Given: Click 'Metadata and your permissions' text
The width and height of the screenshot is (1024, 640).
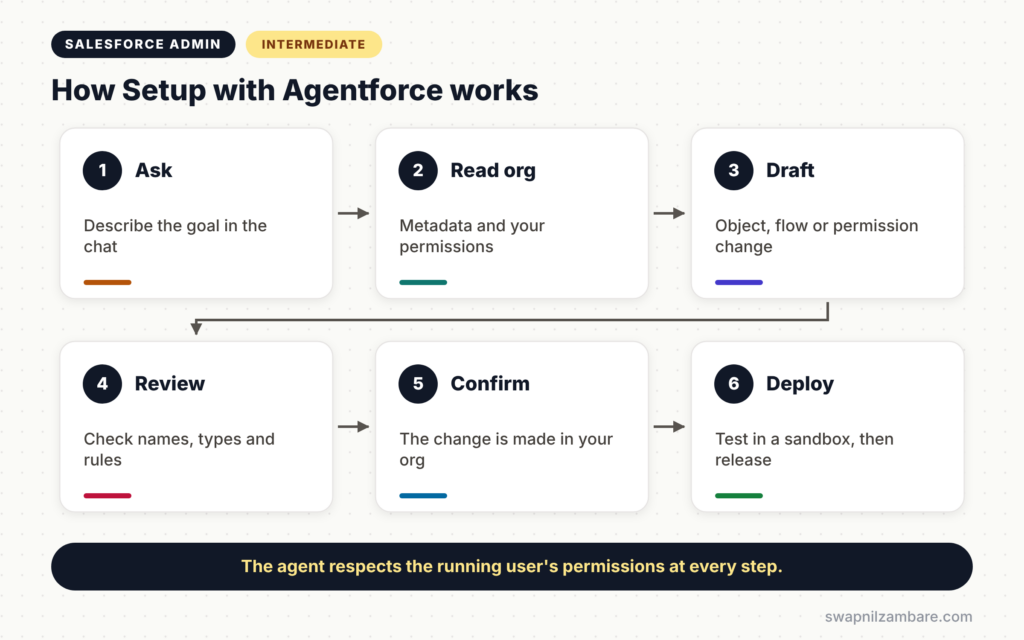Looking at the screenshot, I should (x=472, y=236).
